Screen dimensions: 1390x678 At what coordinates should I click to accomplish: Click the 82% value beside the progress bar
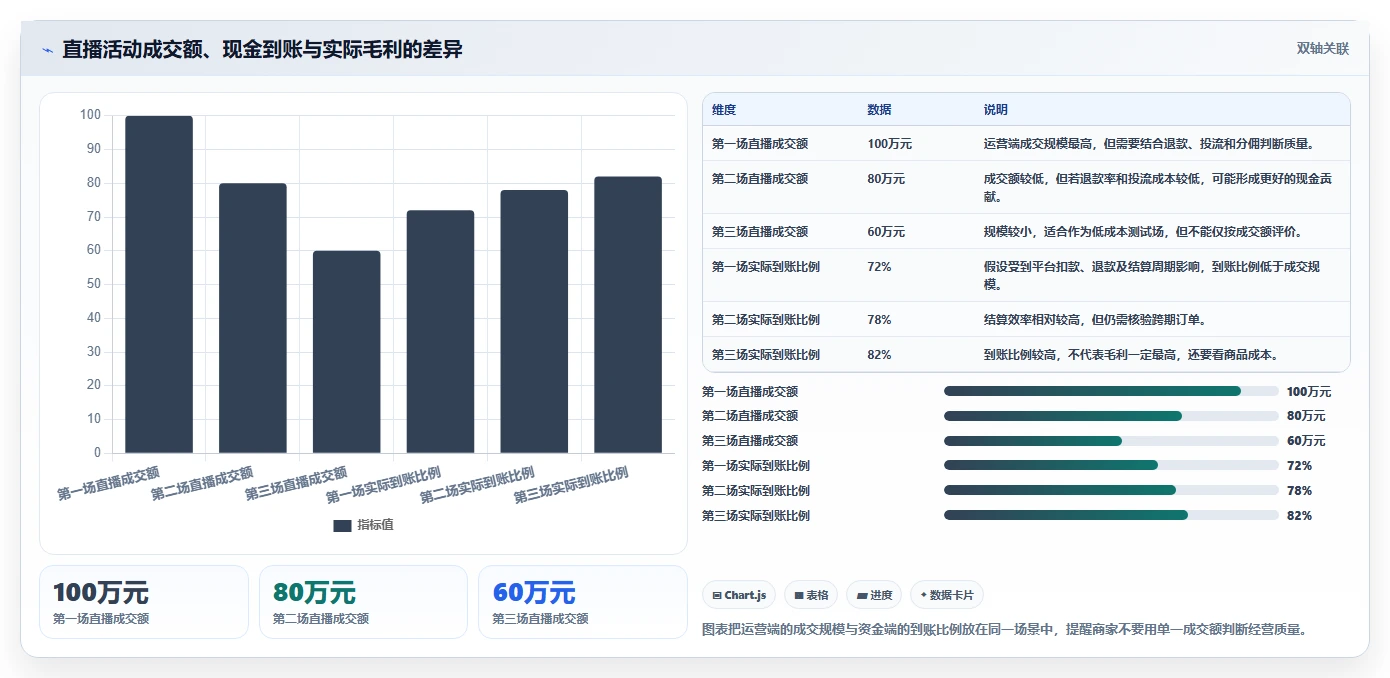click(1300, 516)
